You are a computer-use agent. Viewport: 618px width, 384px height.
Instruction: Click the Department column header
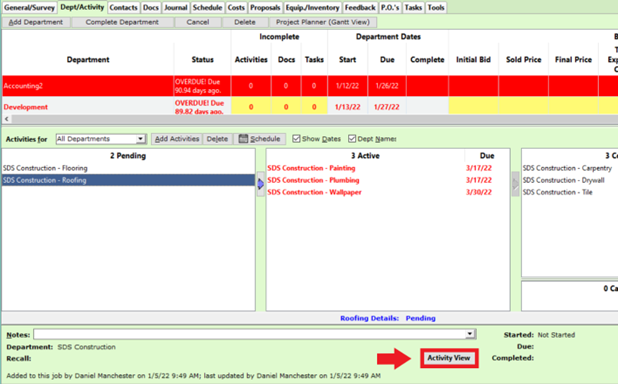click(88, 60)
